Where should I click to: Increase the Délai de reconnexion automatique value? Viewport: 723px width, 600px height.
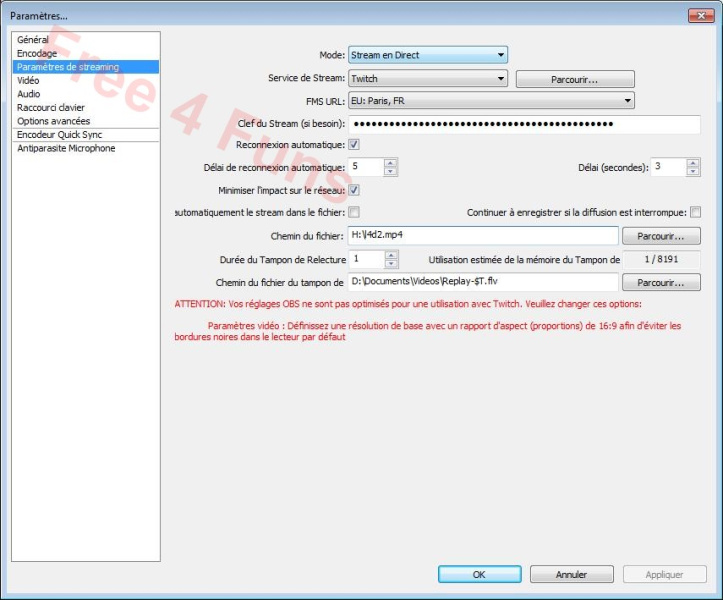coord(391,162)
